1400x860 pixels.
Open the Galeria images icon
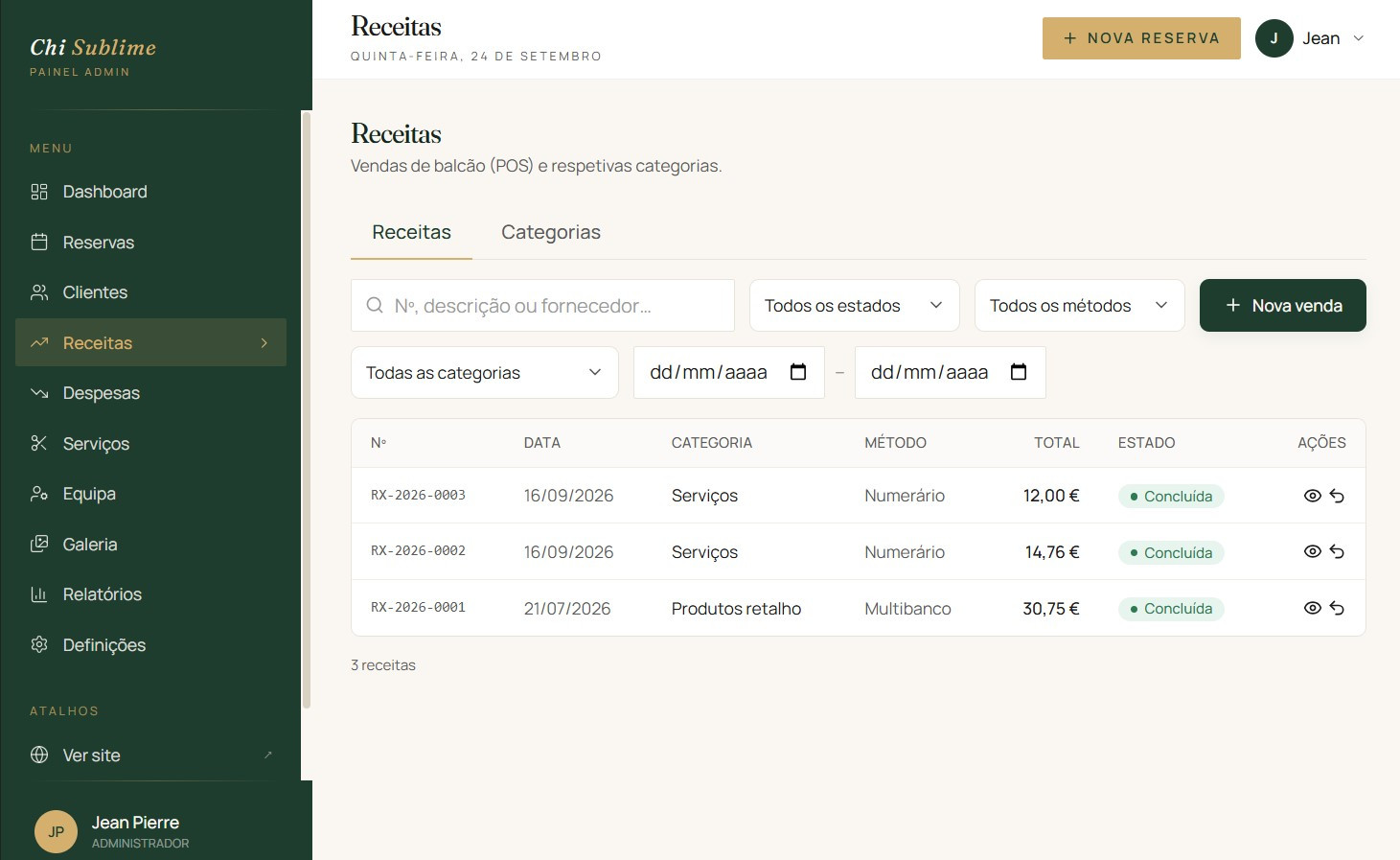[x=39, y=544]
